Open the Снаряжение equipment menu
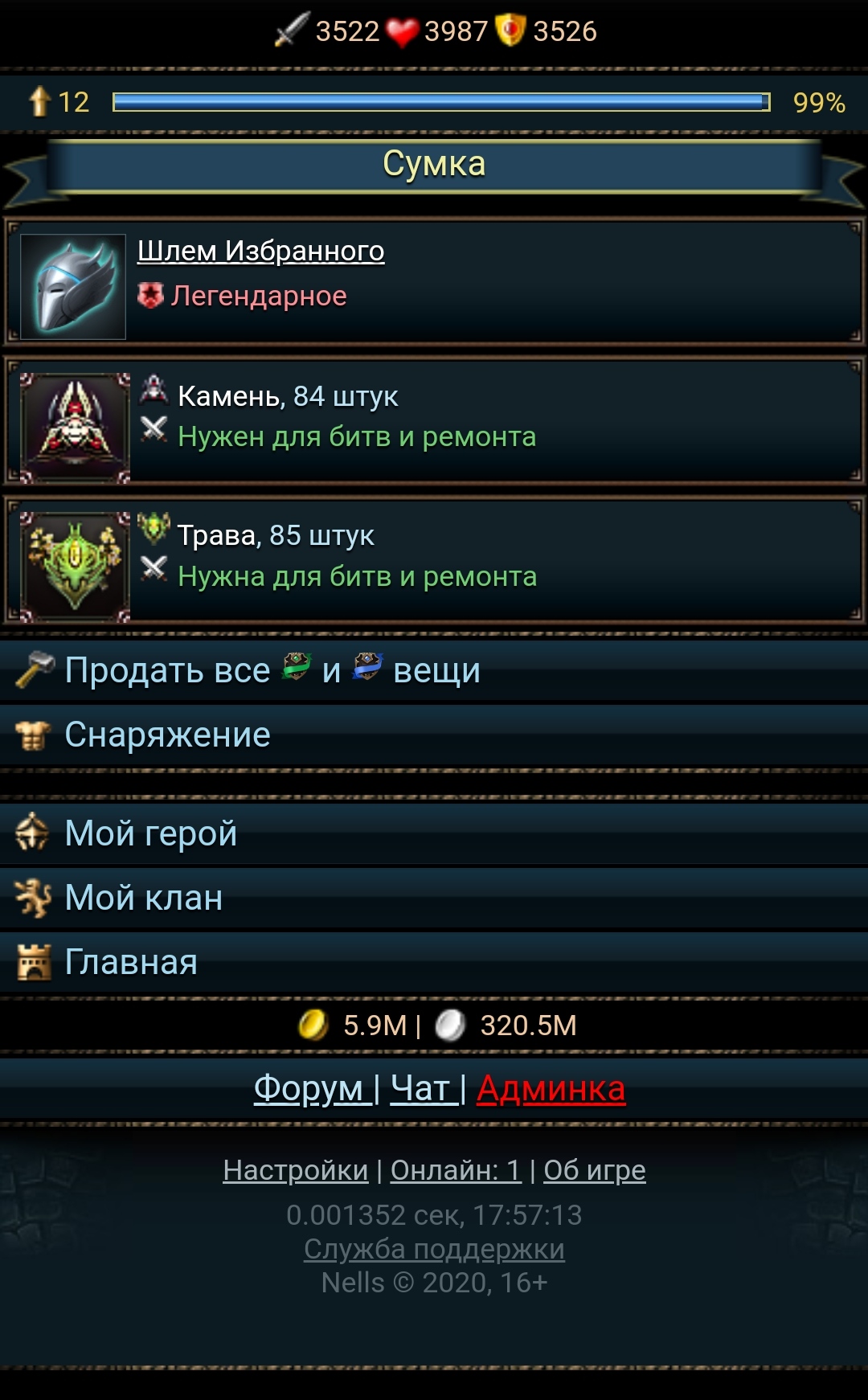The height and width of the screenshot is (1400, 868). pos(434,735)
